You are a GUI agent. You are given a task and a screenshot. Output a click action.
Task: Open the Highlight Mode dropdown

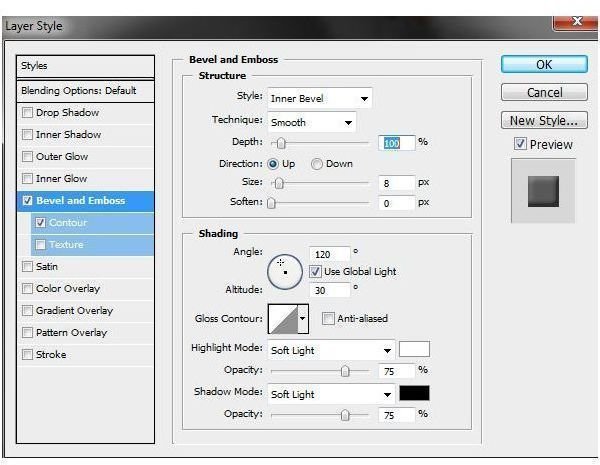[x=331, y=350]
